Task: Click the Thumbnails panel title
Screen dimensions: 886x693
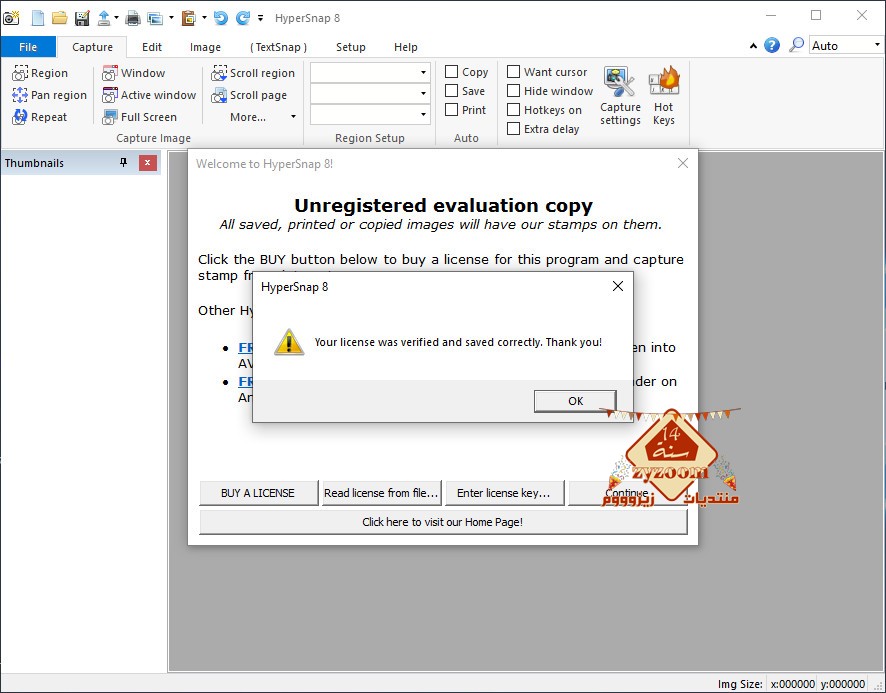Action: [x=34, y=163]
